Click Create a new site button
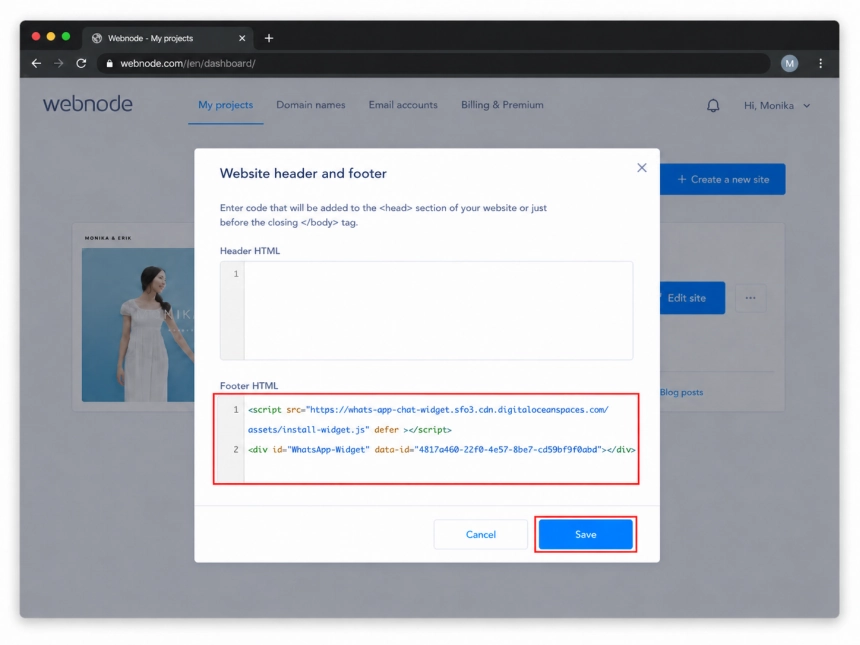This screenshot has width=860, height=645. (722, 179)
